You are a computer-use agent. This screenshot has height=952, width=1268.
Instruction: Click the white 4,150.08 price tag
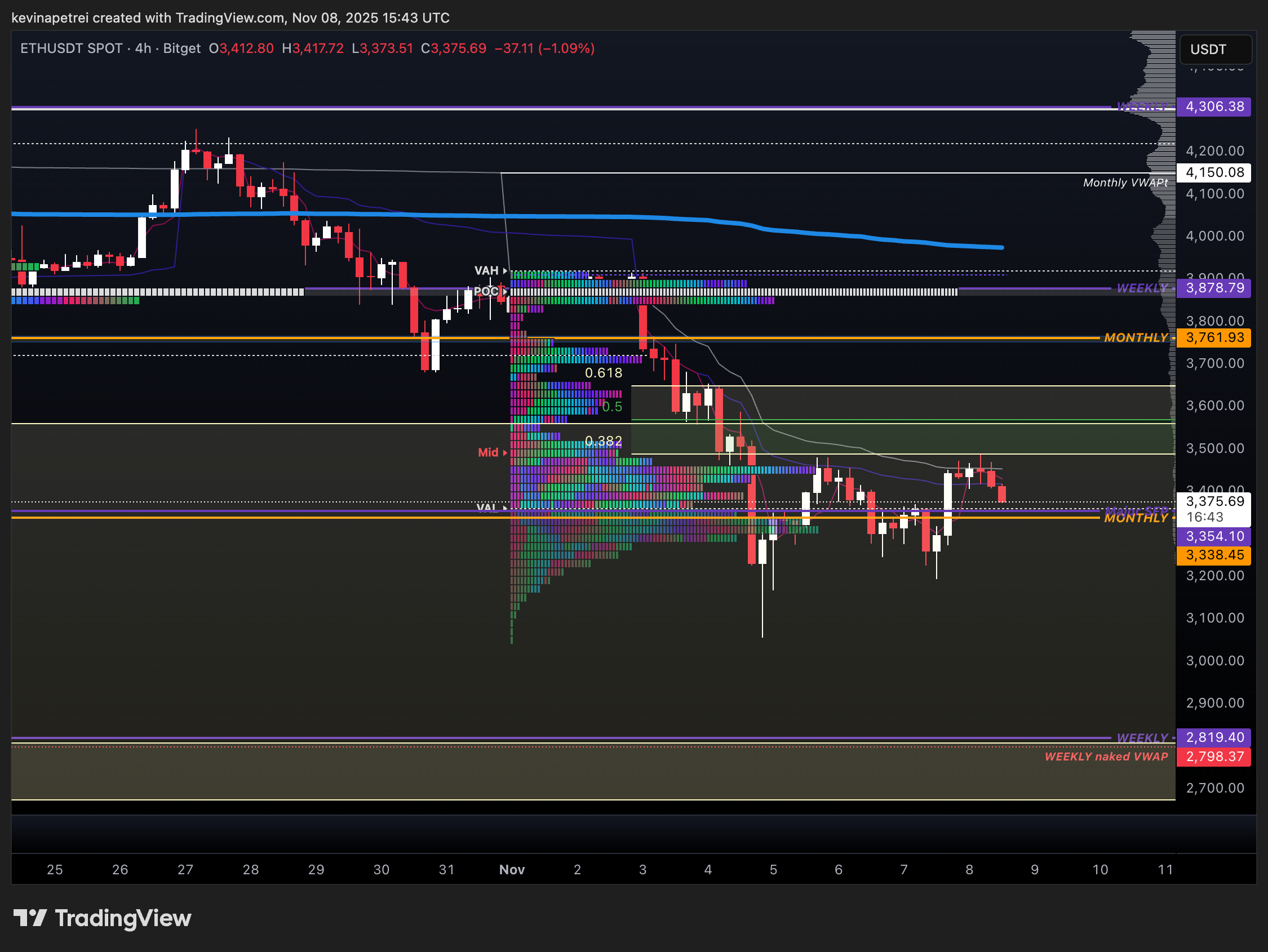click(1213, 172)
